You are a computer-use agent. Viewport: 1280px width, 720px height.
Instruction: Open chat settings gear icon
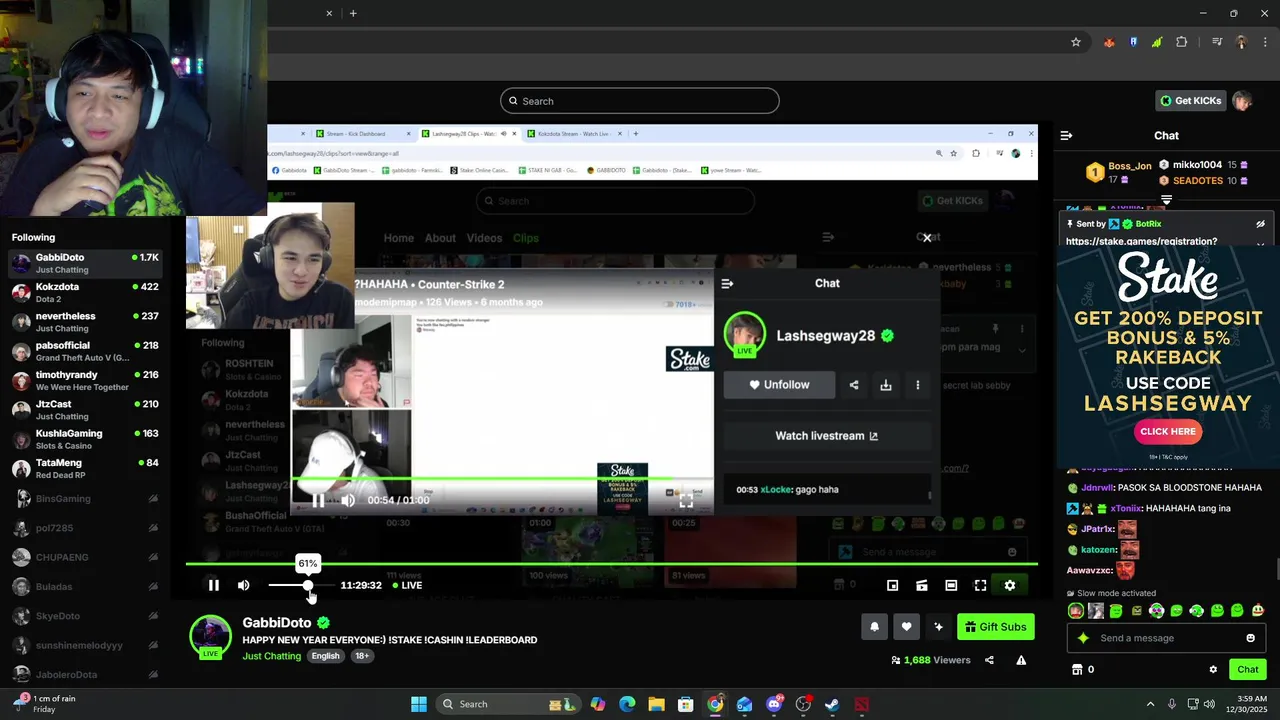[1213, 669]
